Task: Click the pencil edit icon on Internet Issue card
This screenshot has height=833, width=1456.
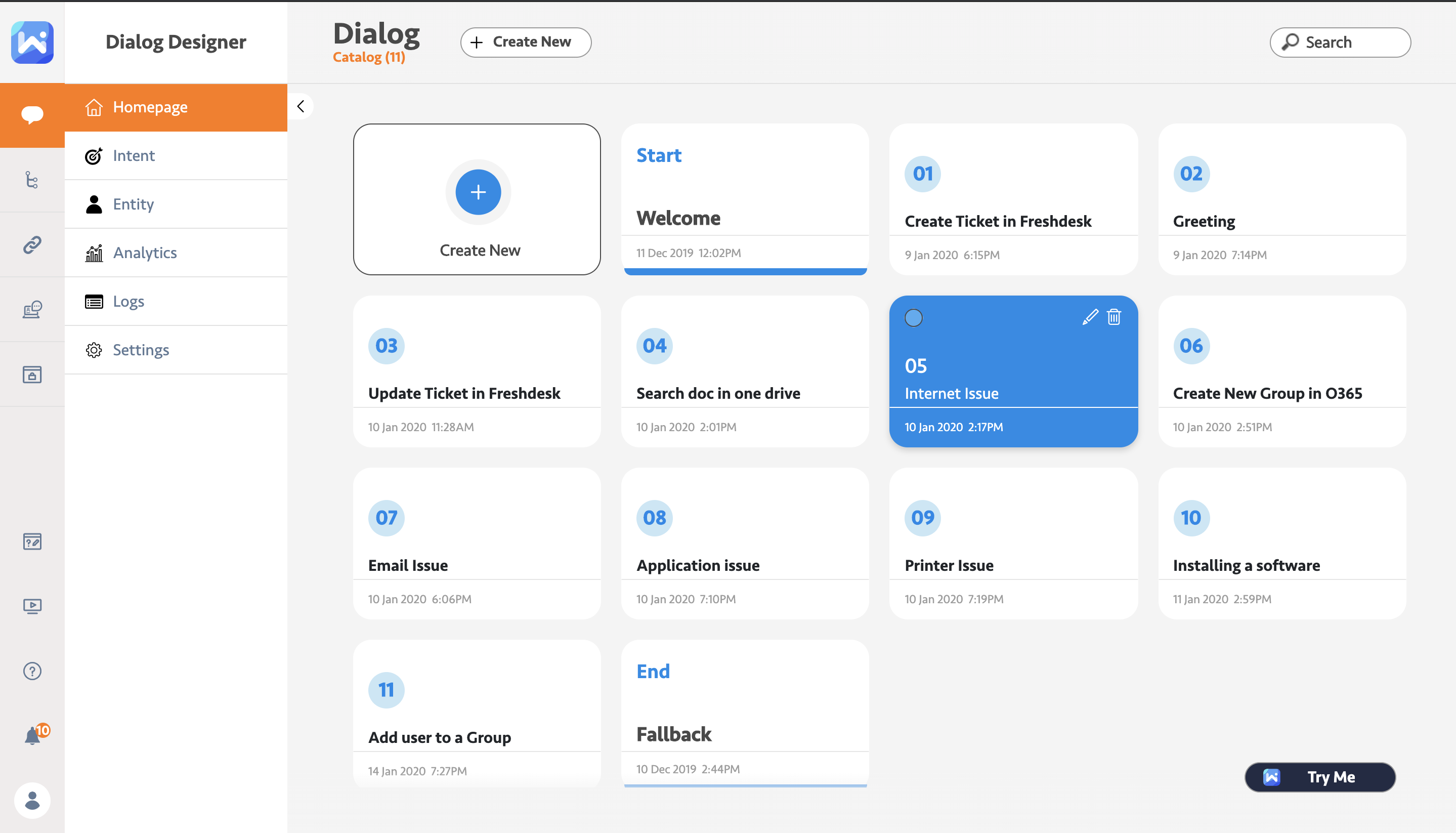Action: tap(1090, 317)
